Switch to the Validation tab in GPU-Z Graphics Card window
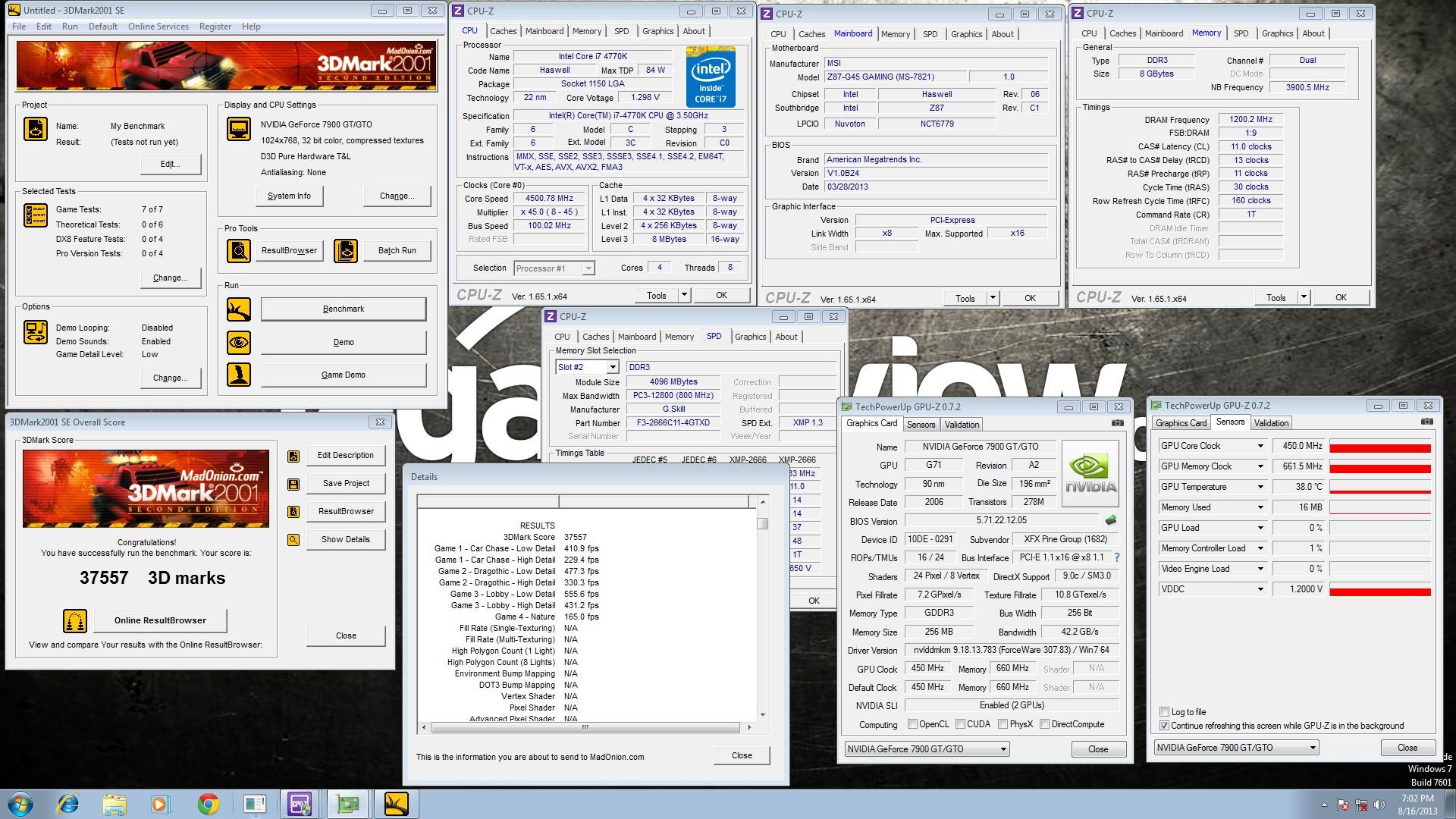The height and width of the screenshot is (819, 1456). (962, 425)
